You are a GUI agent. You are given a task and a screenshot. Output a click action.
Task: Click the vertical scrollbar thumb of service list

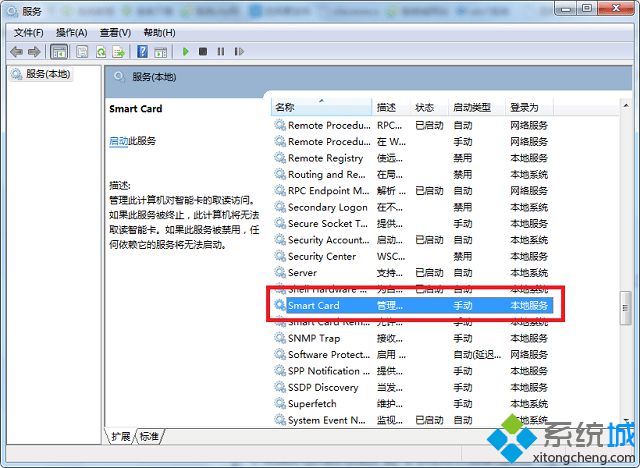(625, 308)
